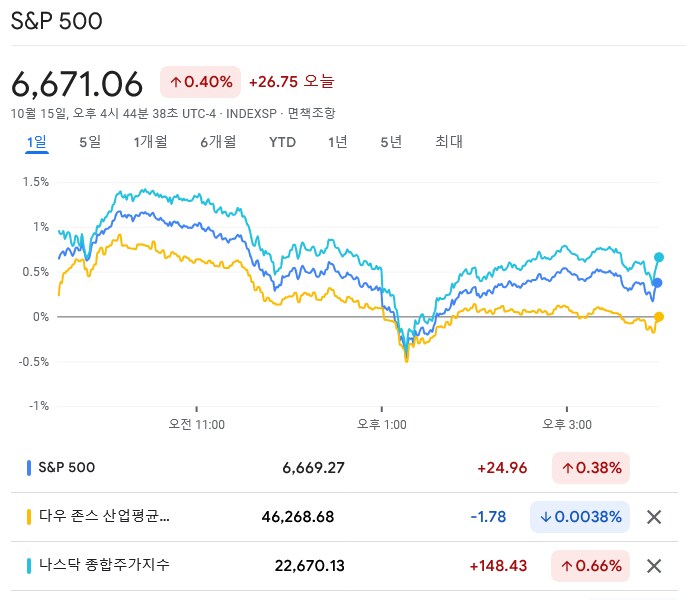
Task: Click the teal 나스닥 color marker
Action: point(28,566)
